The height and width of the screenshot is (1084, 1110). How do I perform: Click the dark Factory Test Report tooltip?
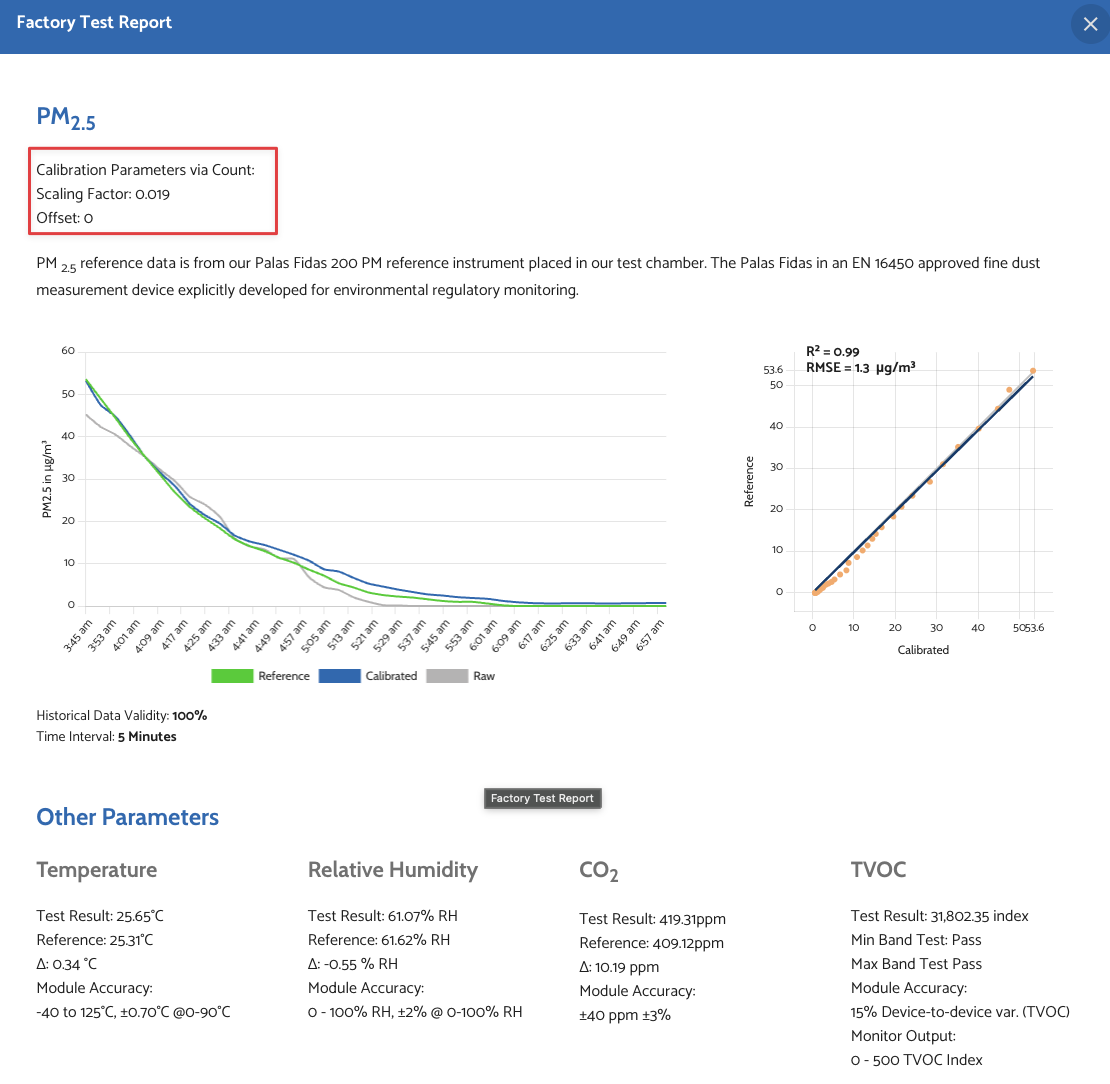click(x=542, y=798)
